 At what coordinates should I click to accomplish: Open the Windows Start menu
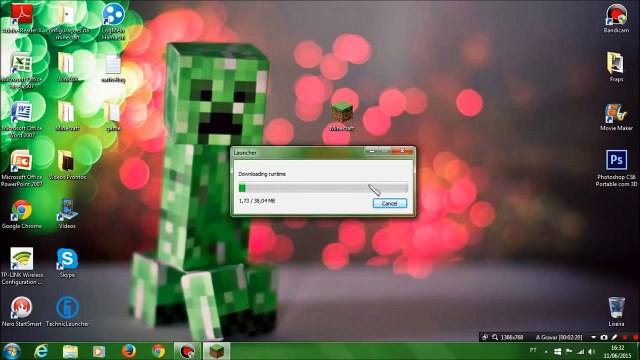tap(11, 351)
